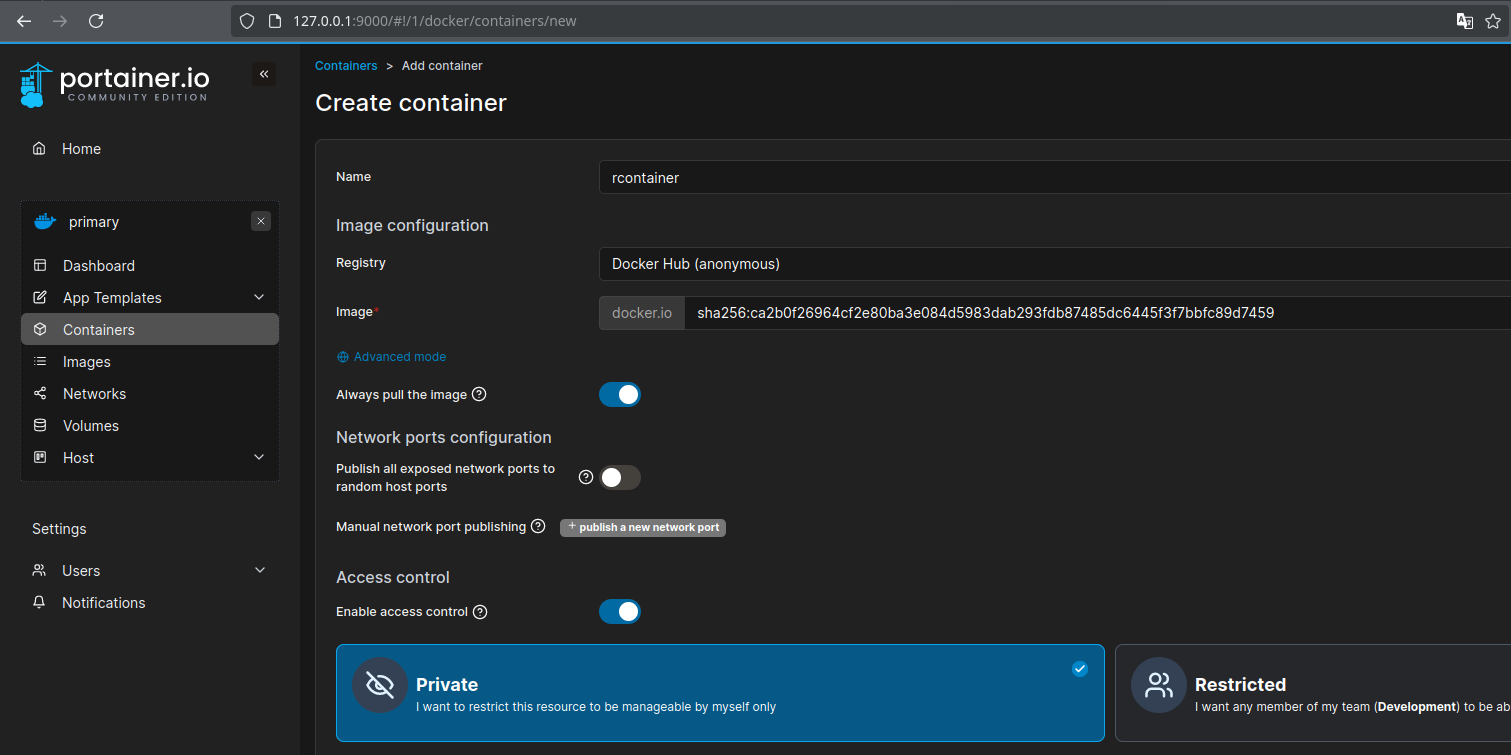This screenshot has height=755, width=1511.
Task: Click the help icon next to Enable access control
Action: point(480,611)
